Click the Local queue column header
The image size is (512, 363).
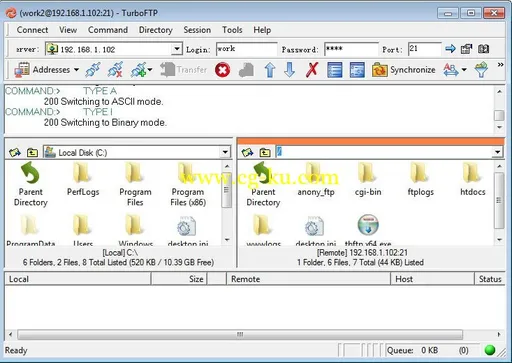click(x=78, y=279)
